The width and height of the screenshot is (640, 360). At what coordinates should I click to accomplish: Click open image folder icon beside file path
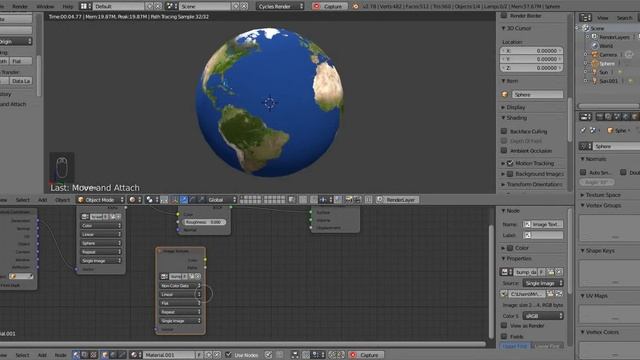click(550, 293)
